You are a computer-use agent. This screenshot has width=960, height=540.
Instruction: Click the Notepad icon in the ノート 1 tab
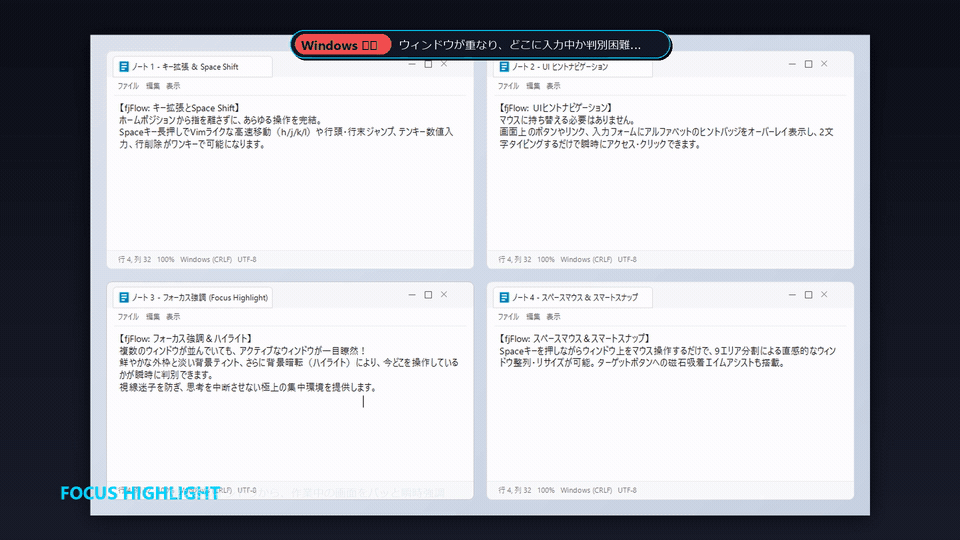[124, 67]
